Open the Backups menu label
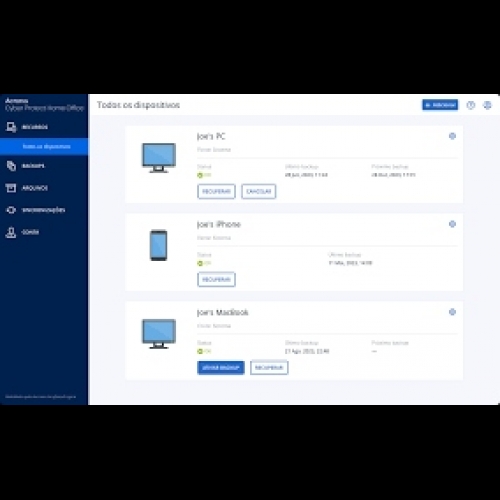Screen dimensions: 500x500 pyautogui.click(x=33, y=166)
